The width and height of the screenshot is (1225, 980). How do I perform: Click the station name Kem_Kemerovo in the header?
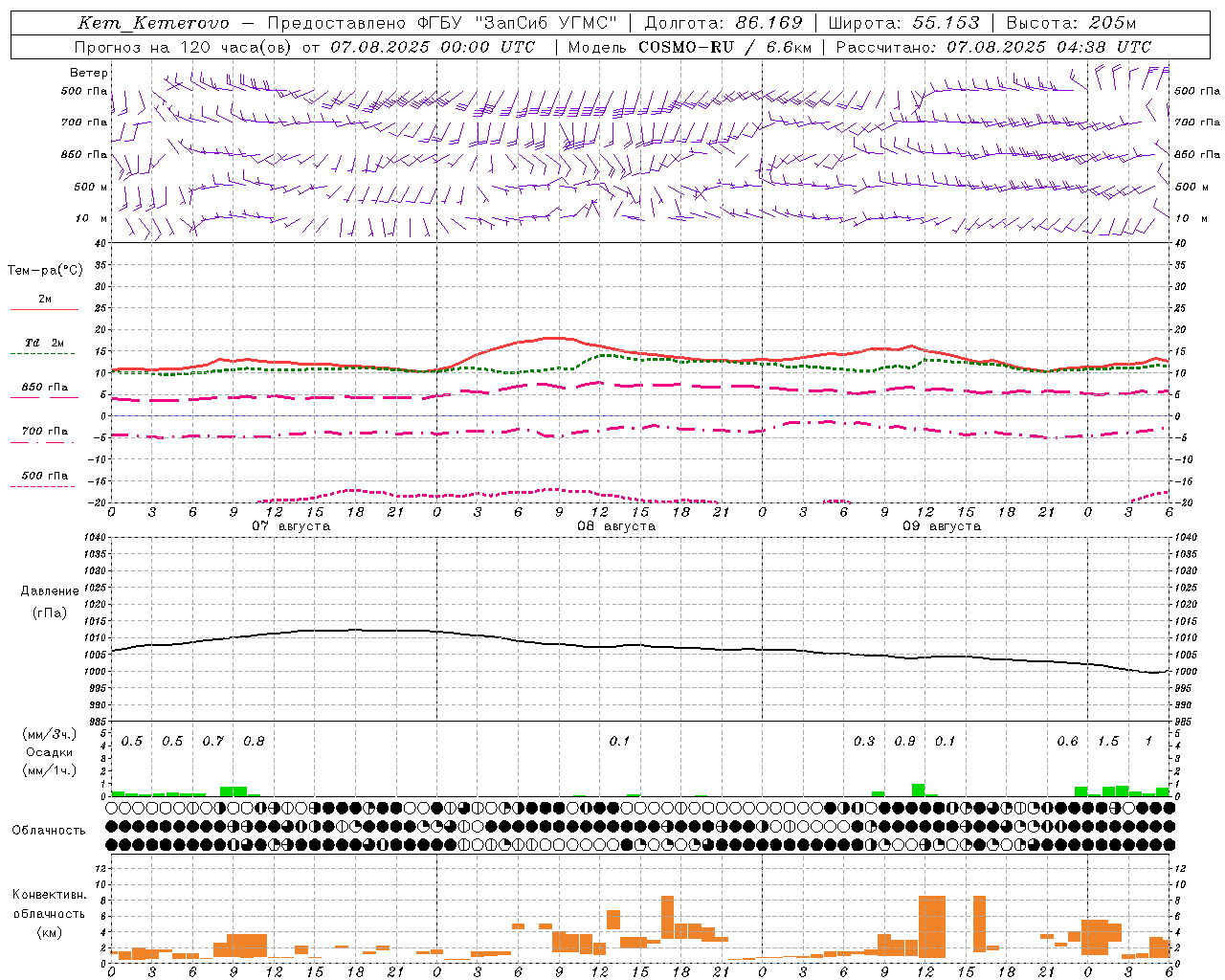point(153,23)
